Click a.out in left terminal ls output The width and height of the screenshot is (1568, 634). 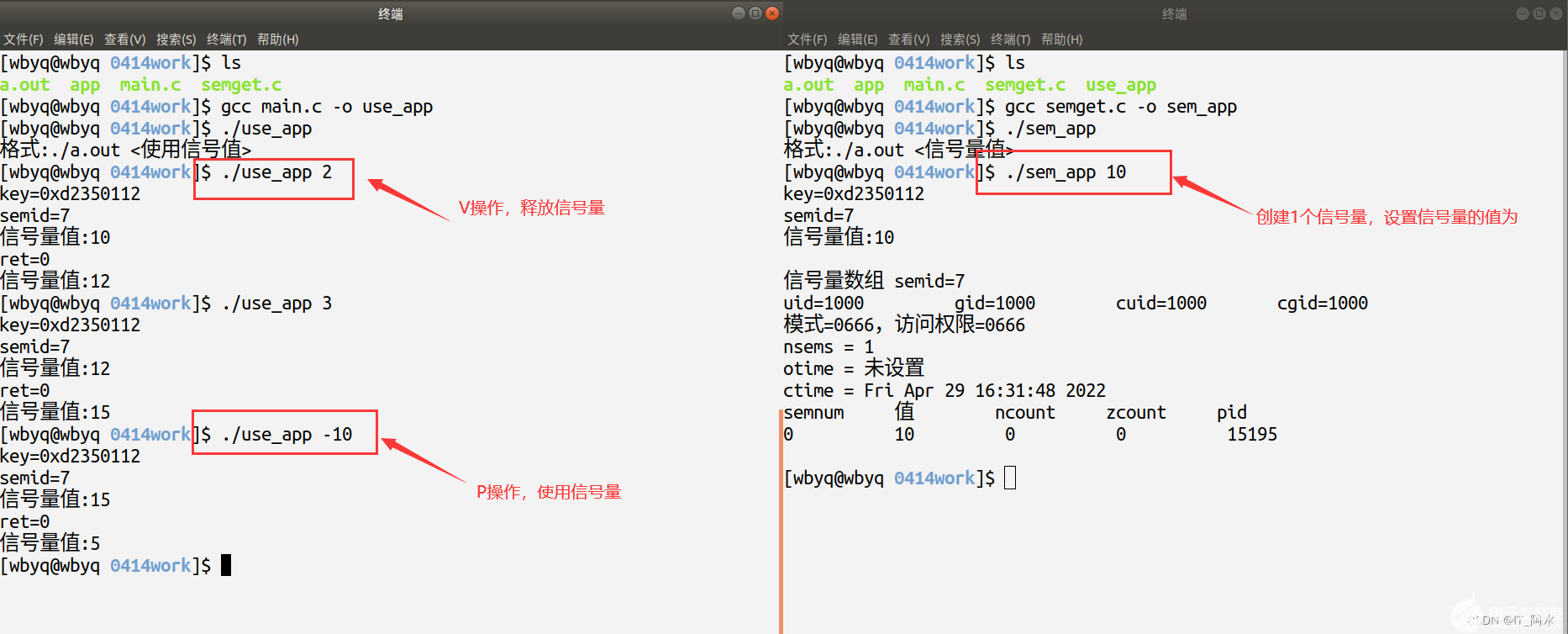[x=25, y=85]
